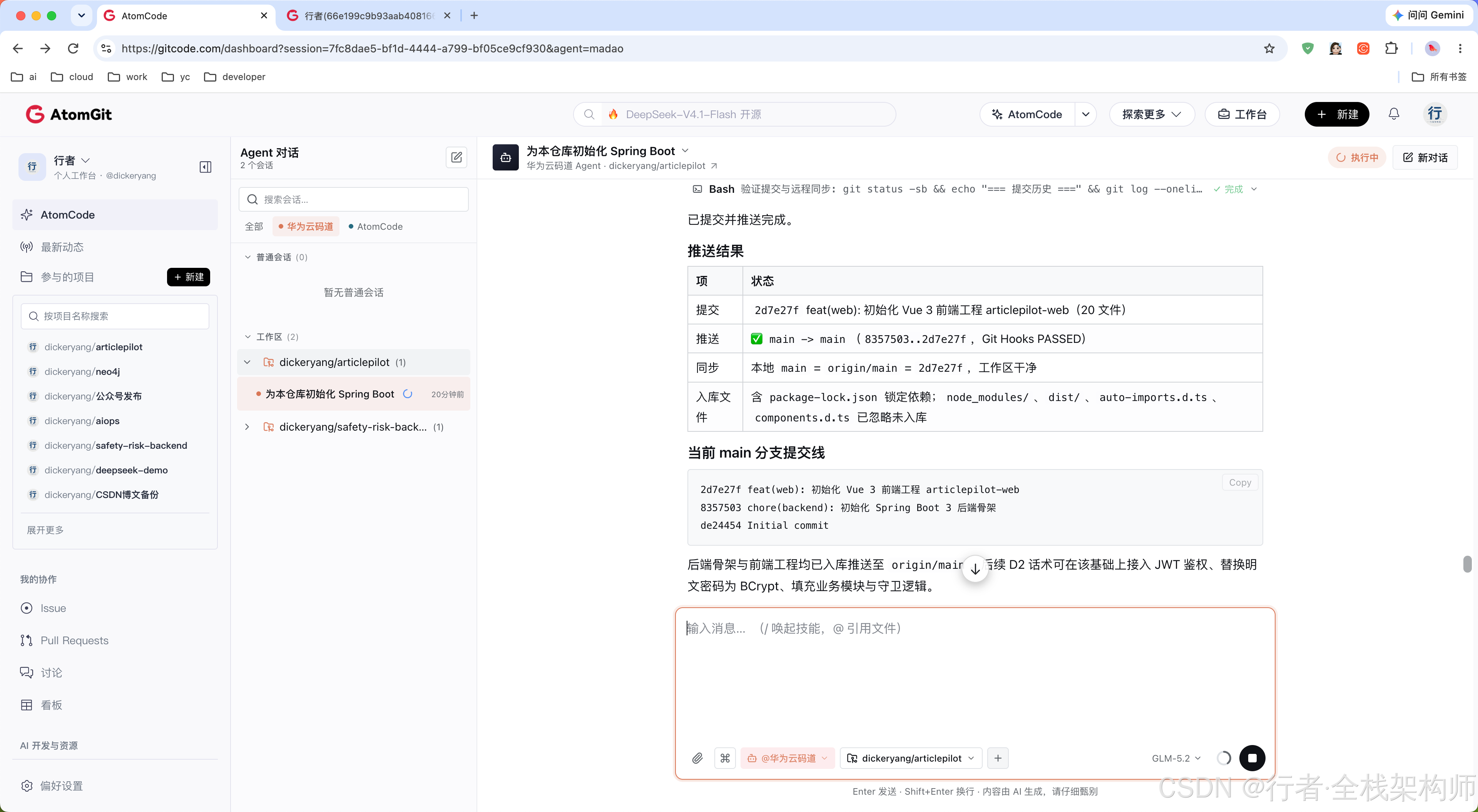Click the command shortcut icon in input bar
Viewport: 1478px width, 812px height.
(x=725, y=758)
